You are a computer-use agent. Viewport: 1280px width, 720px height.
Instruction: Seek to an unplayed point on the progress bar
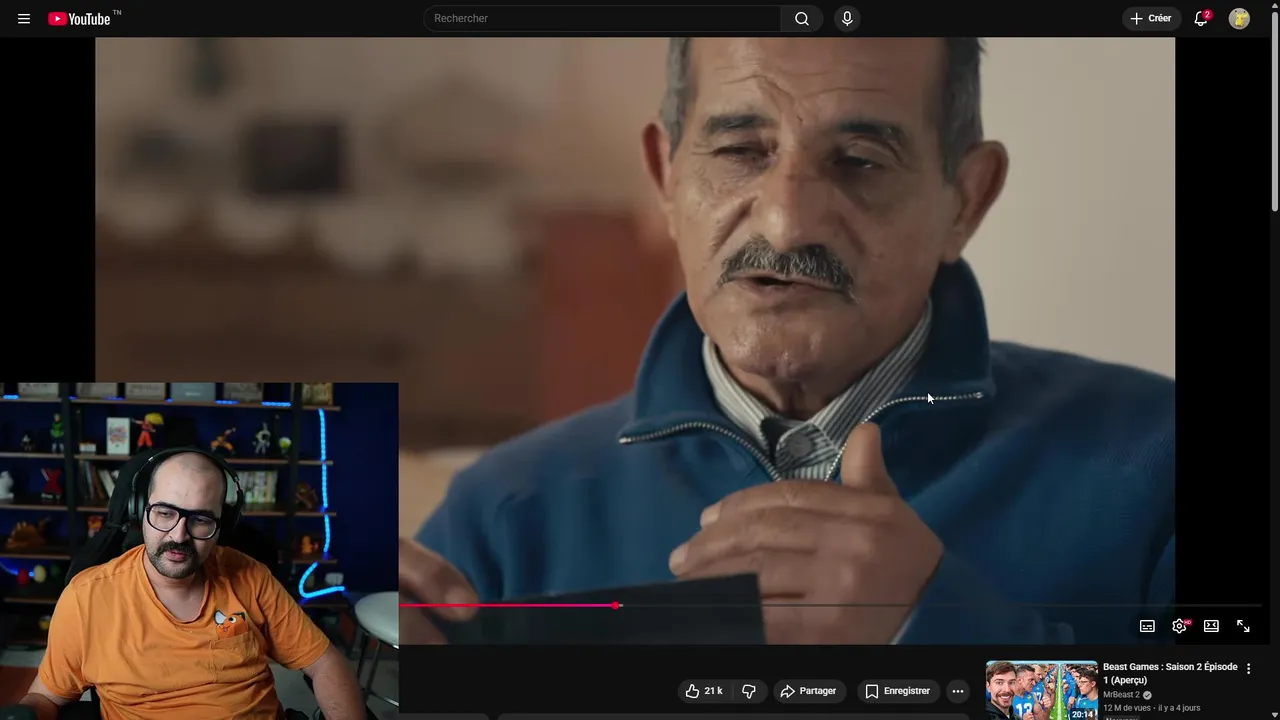click(x=940, y=605)
